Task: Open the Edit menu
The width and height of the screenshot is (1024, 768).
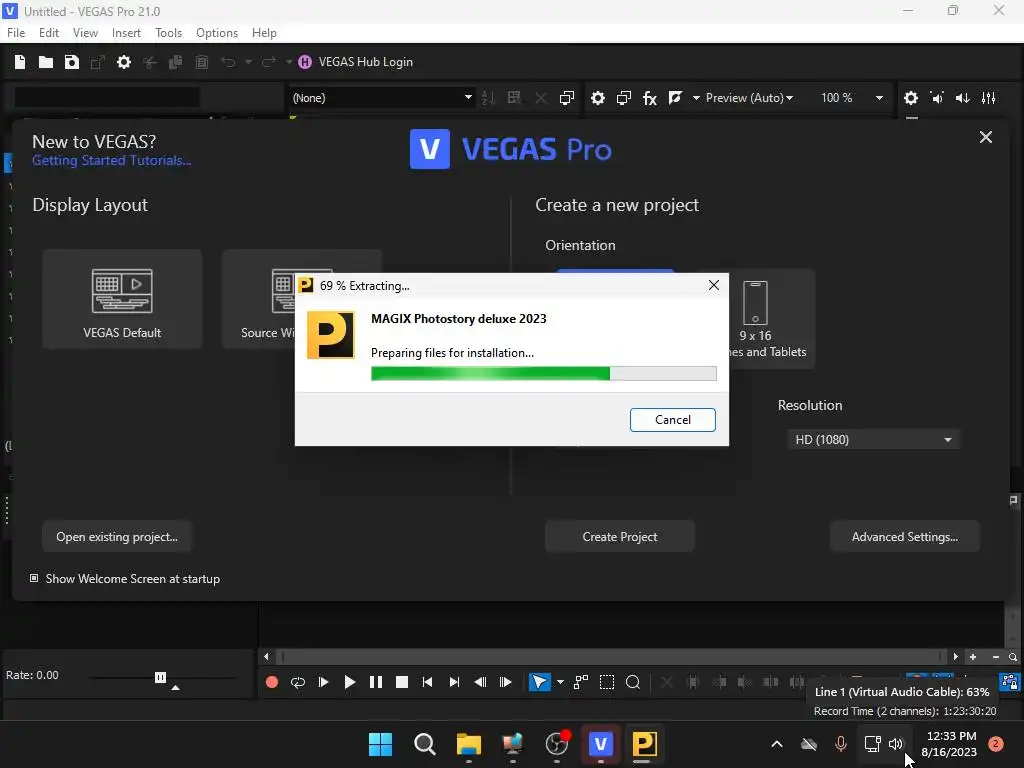Action: click(49, 33)
